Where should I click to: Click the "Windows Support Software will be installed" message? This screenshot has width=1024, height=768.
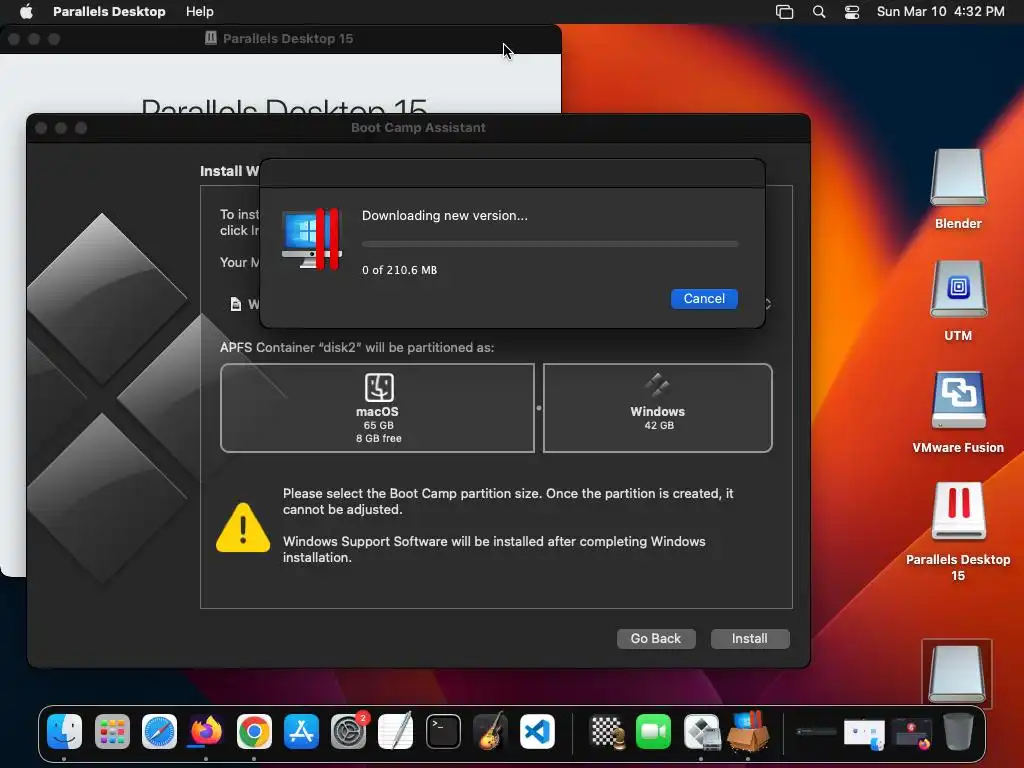pos(494,549)
